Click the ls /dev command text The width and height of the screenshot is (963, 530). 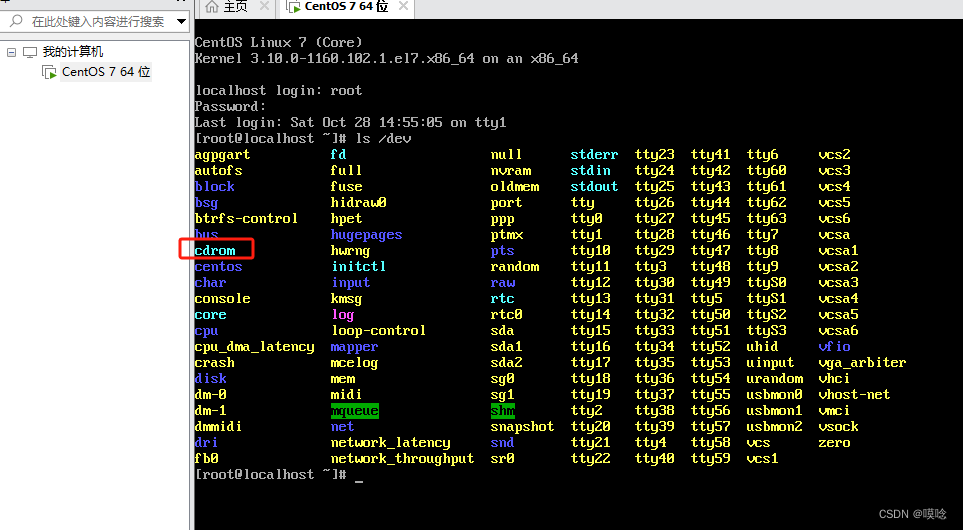point(383,139)
